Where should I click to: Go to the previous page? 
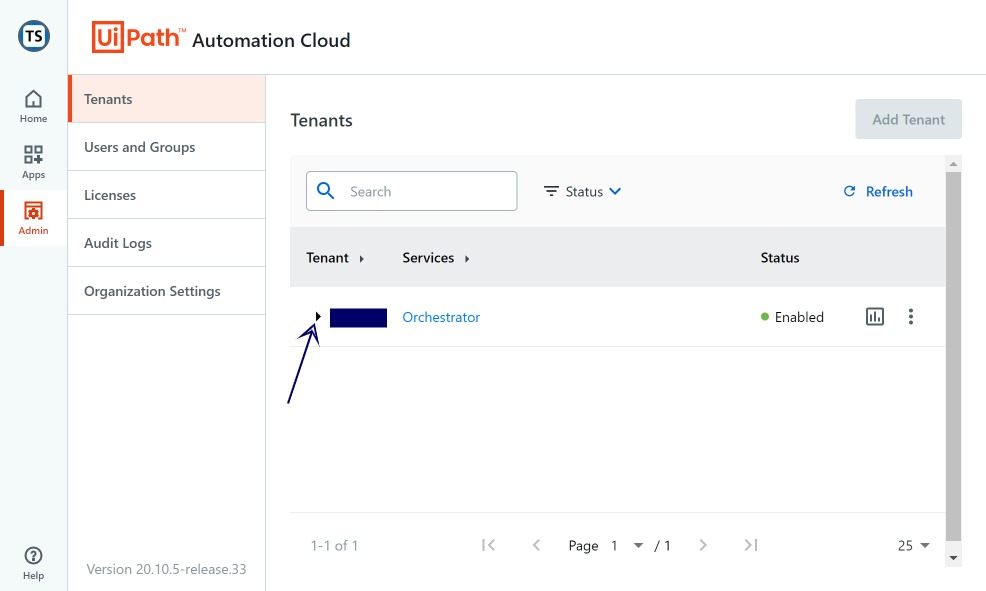[536, 545]
